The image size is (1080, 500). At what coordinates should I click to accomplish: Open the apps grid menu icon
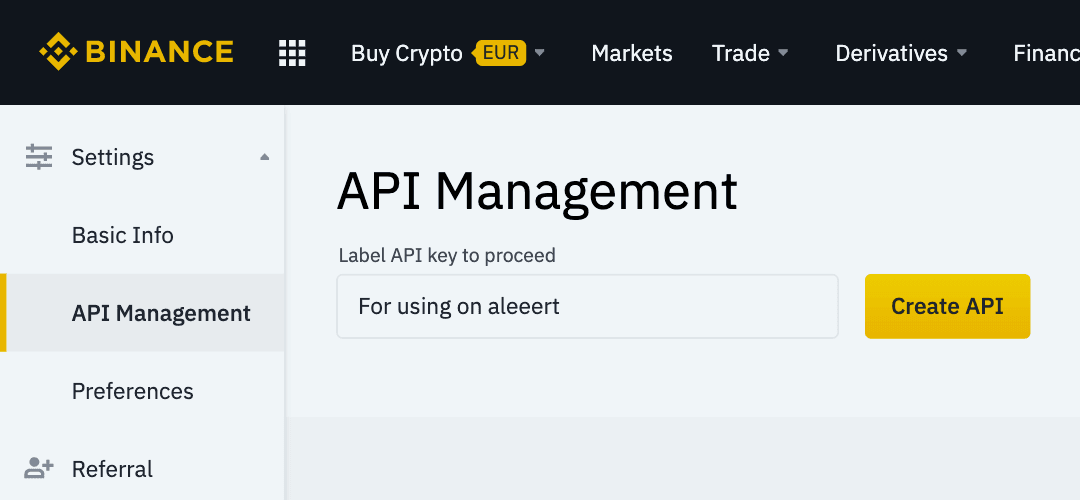tap(292, 53)
